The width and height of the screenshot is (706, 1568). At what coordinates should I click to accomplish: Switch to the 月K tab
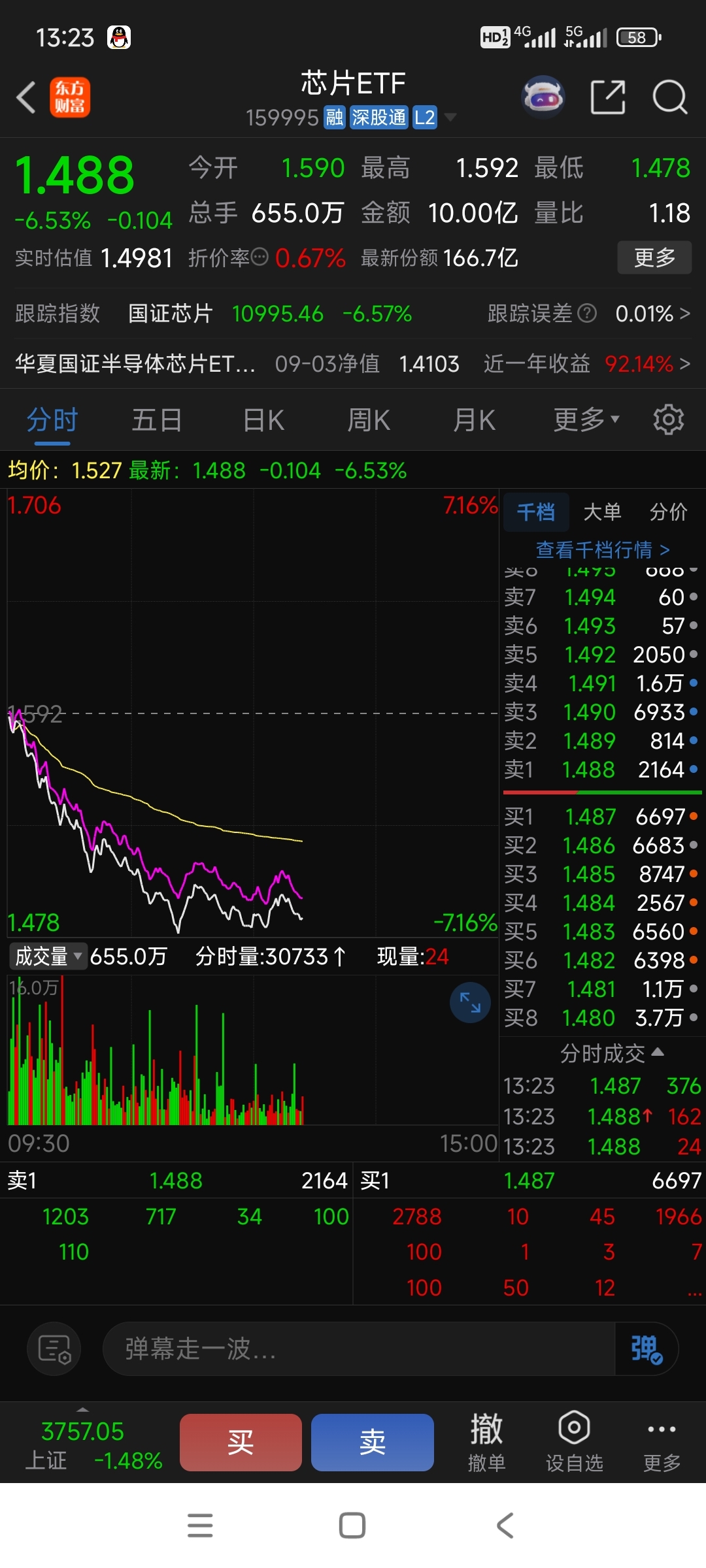click(475, 419)
